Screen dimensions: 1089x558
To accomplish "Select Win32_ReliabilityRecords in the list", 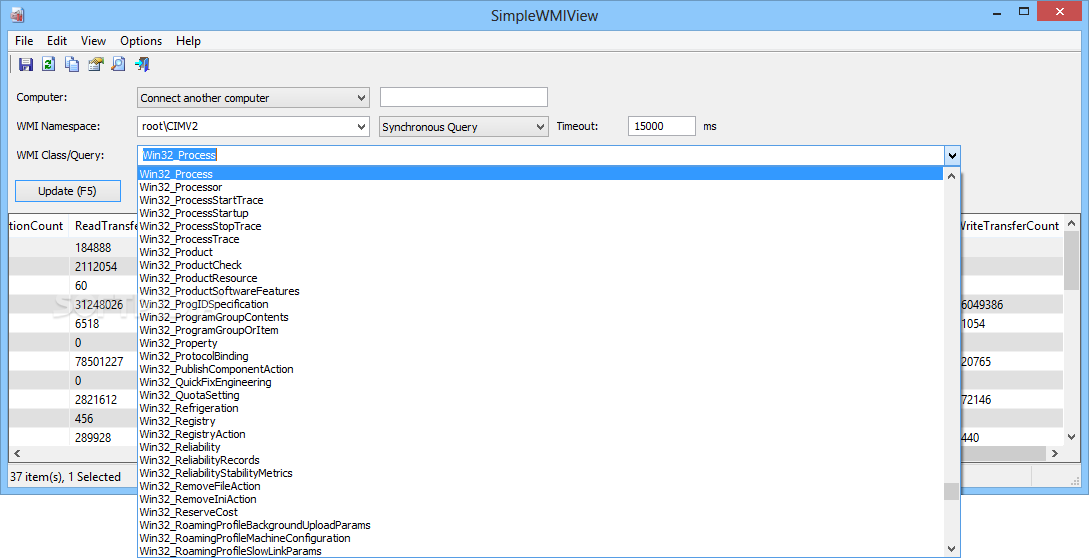I will pos(540,459).
